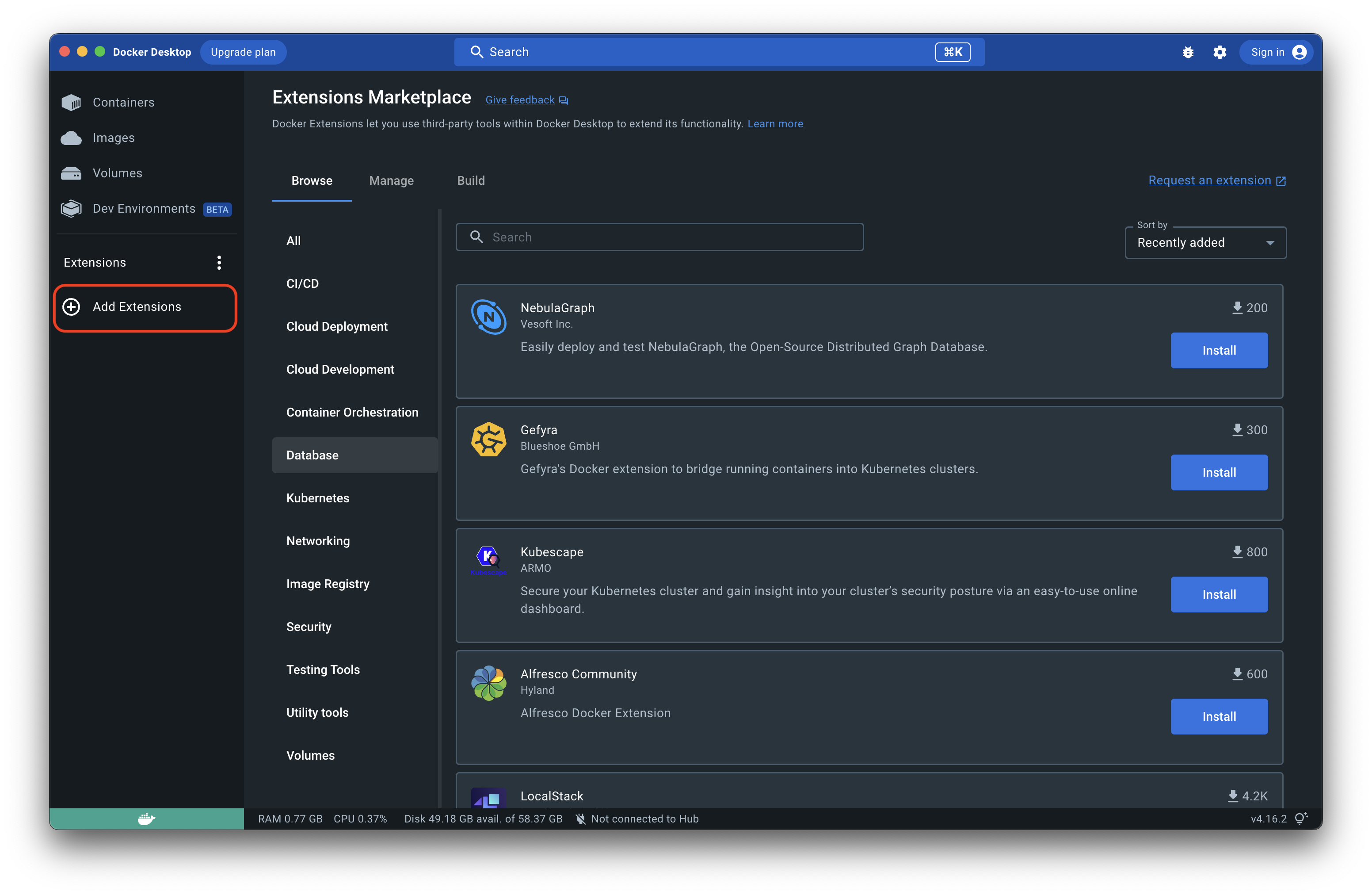Install the Kubescape extension
Viewport: 1372px width, 895px height.
1219,595
